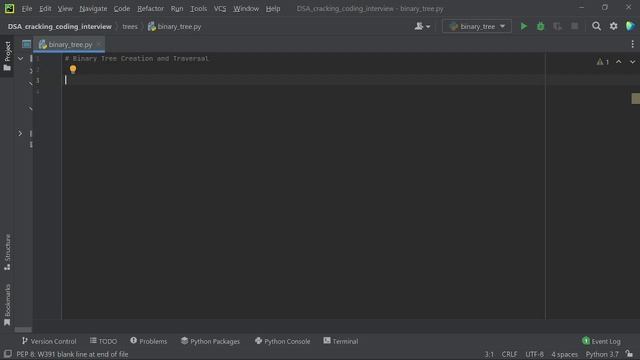This screenshot has height=360, width=640.
Task: Open the Code menu
Action: (x=122, y=9)
